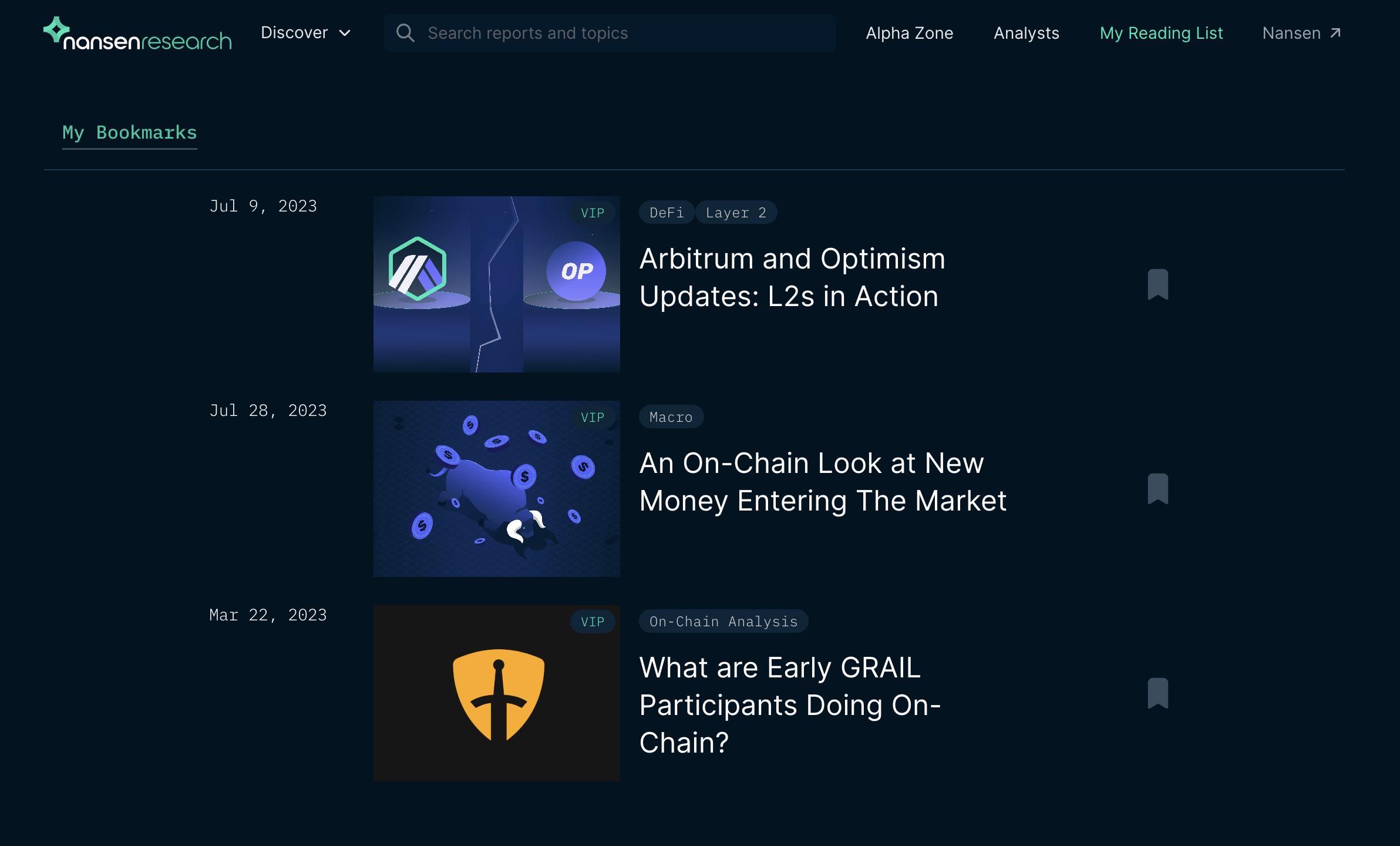1400x846 pixels.
Task: Click the Discover chevron arrow
Action: coord(345,33)
